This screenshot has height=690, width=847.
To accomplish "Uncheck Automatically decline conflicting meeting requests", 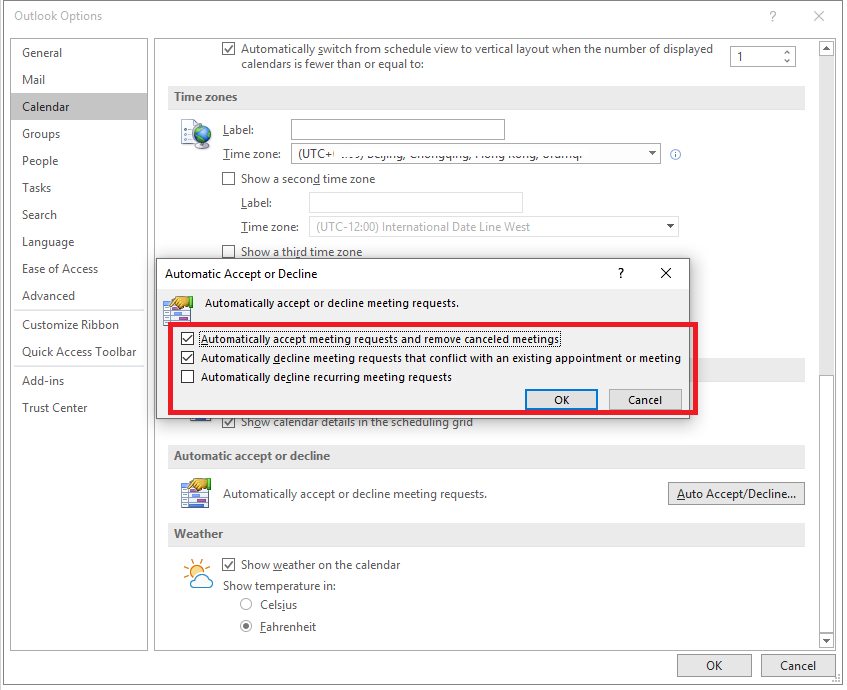I will pyautogui.click(x=187, y=358).
